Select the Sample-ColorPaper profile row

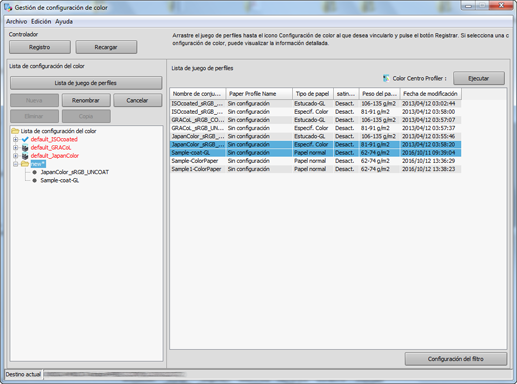pos(316,161)
